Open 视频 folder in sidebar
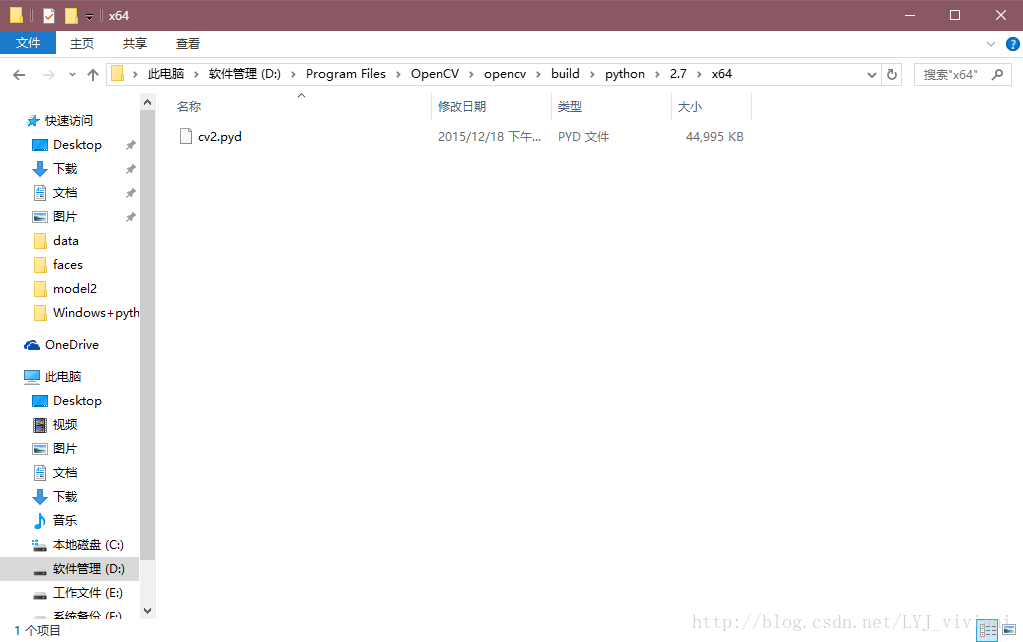Screen dimensions: 1023x642 point(65,425)
